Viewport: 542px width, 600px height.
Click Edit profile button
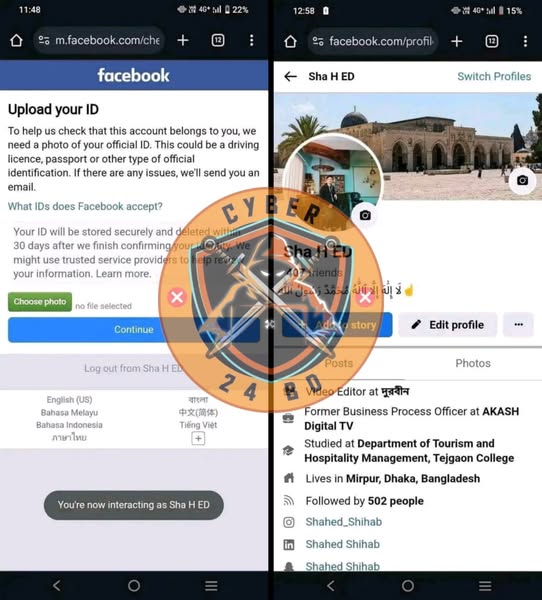[x=447, y=325]
